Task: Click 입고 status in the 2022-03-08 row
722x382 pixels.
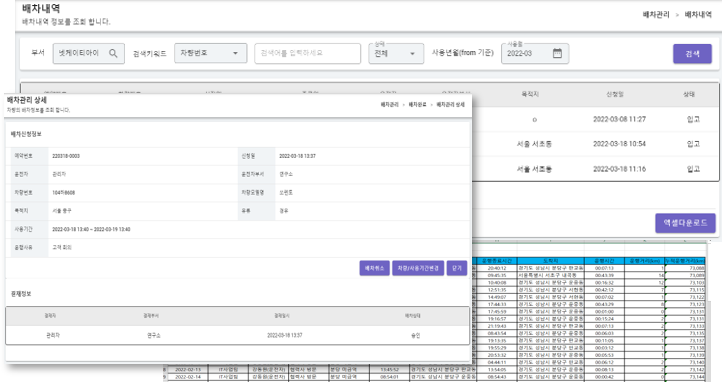Action: (x=693, y=119)
